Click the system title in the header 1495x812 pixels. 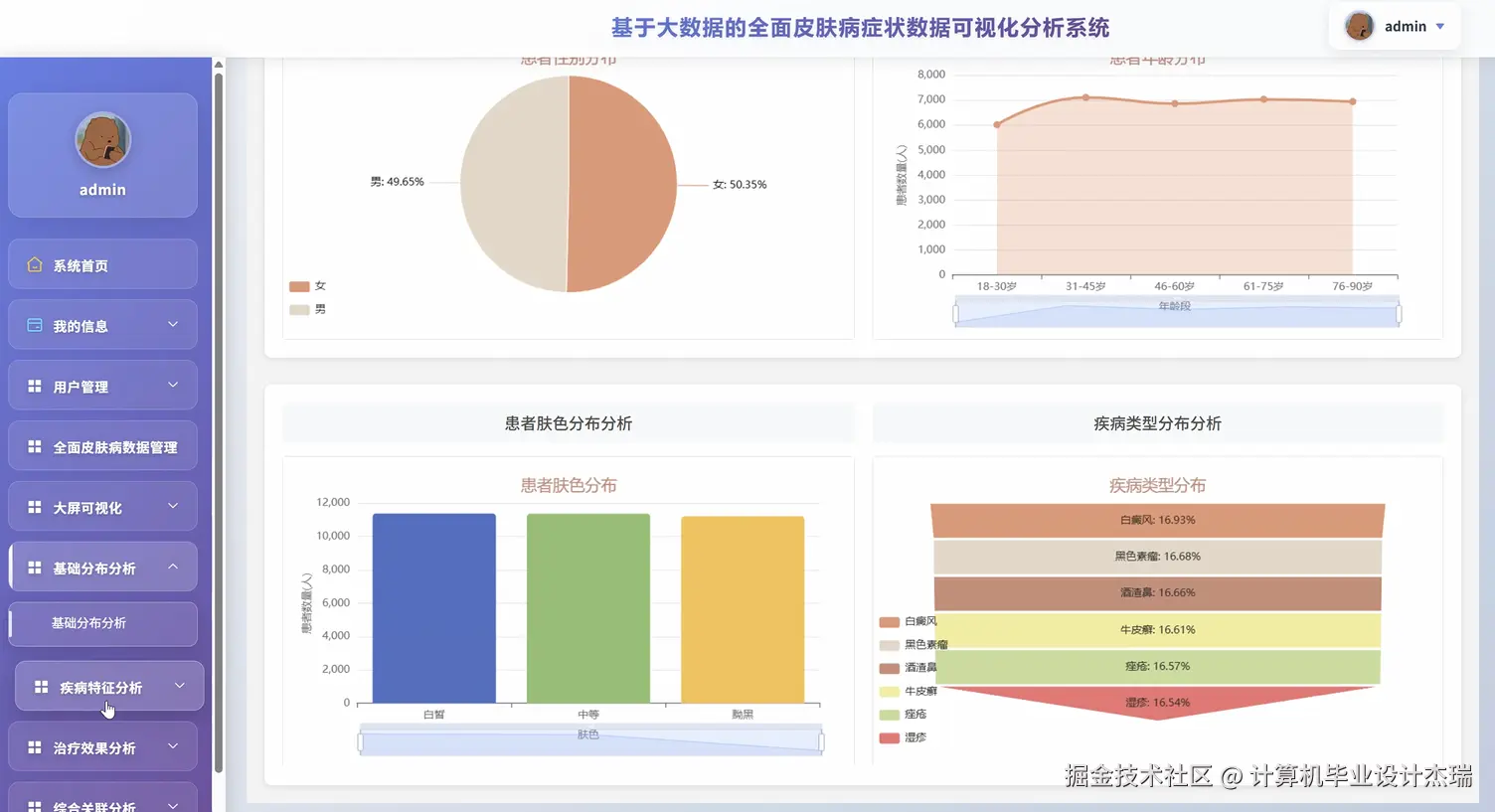point(860,28)
